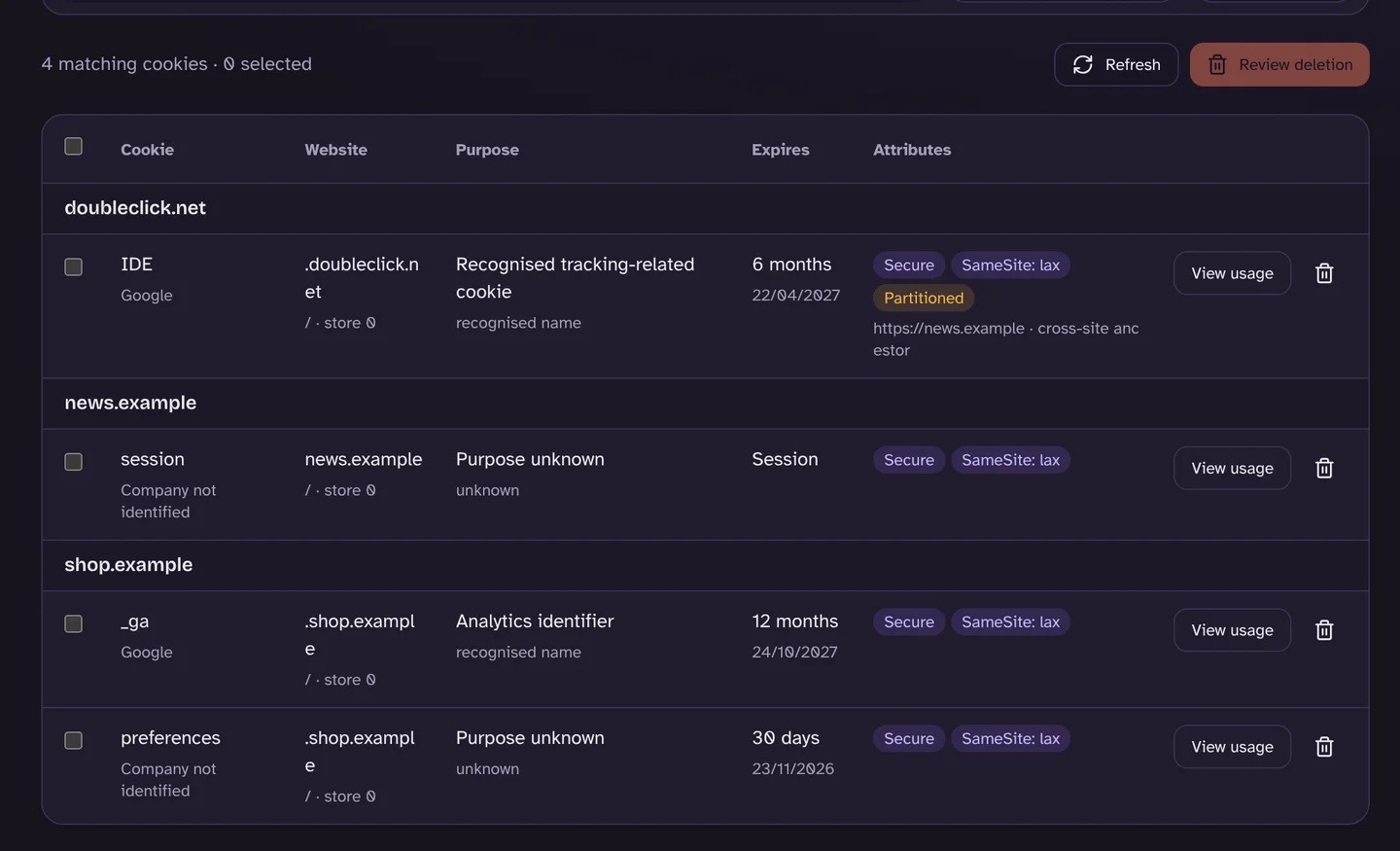
Task: Click the shop.example group heading
Action: [128, 565]
